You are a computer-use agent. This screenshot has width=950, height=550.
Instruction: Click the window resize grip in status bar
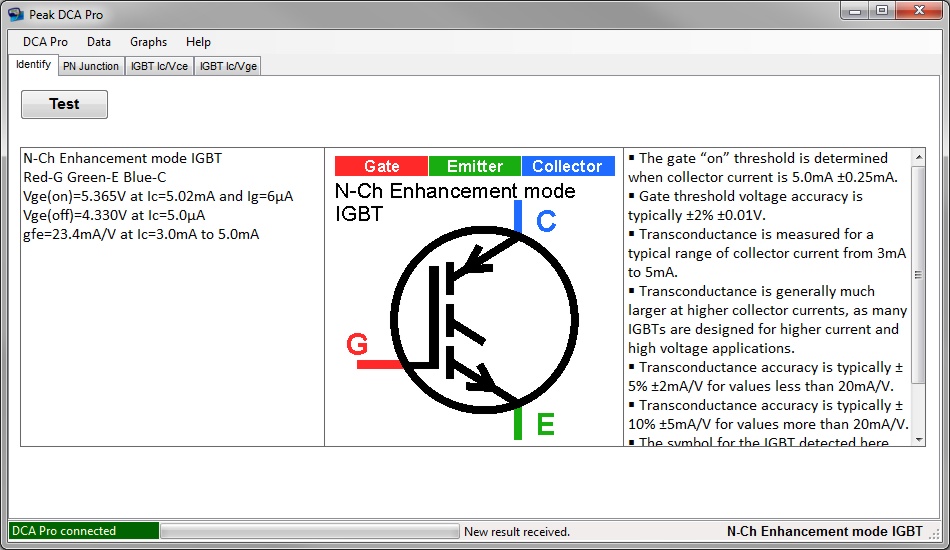[x=935, y=534]
